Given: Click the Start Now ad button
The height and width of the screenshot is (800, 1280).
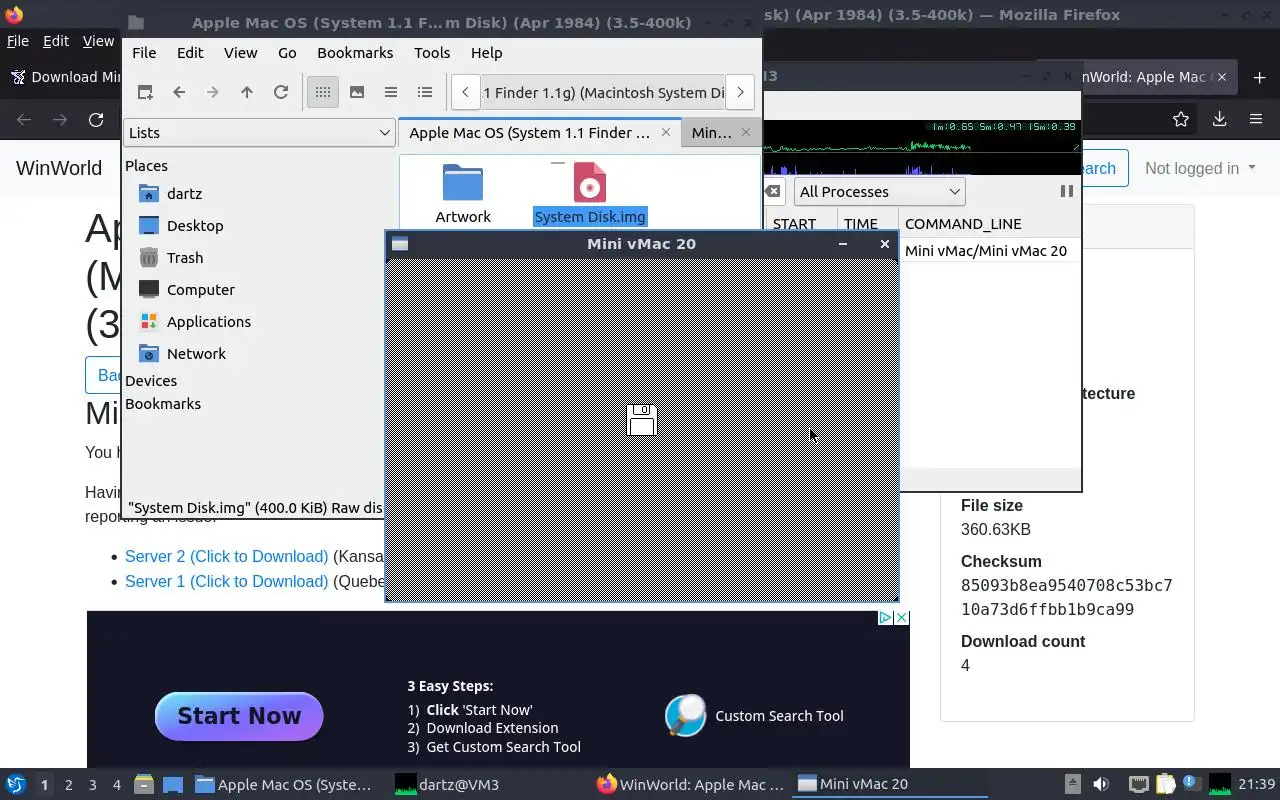Looking at the screenshot, I should (x=239, y=716).
